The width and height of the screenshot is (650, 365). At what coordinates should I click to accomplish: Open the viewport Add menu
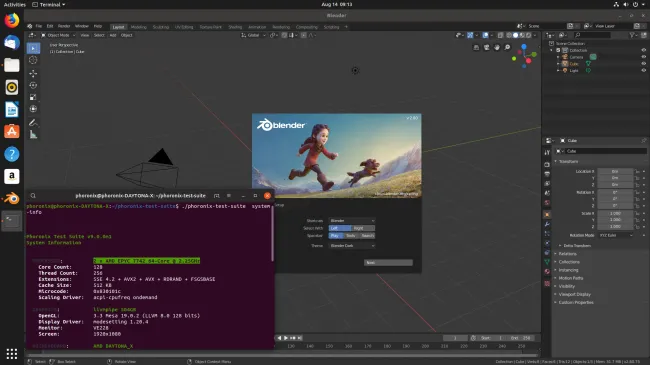113,35
